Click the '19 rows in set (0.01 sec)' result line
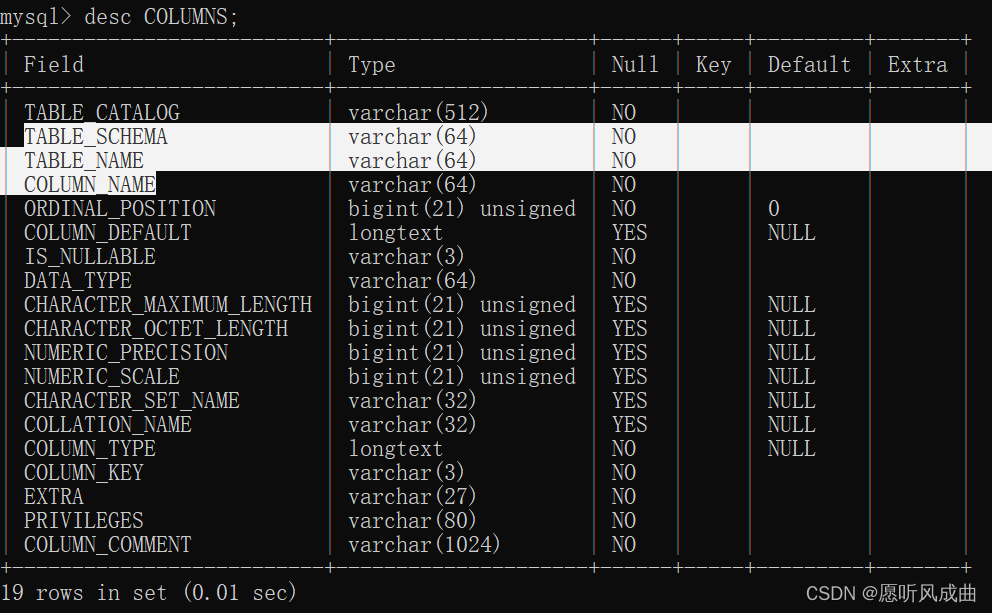This screenshot has height=613, width=992. tap(149, 593)
